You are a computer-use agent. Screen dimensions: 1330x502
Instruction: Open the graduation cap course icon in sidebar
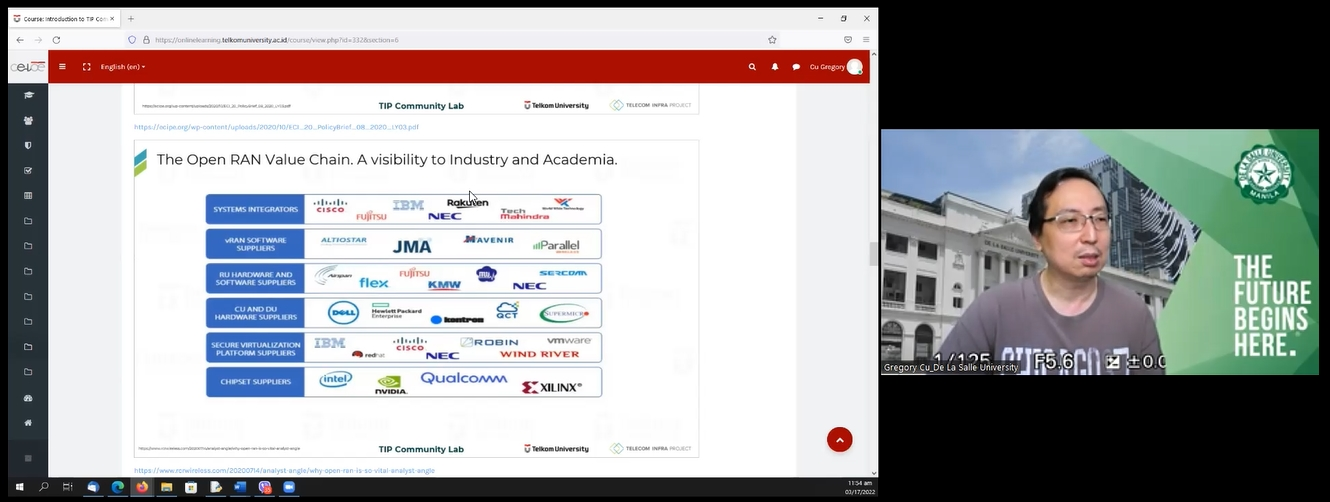(28, 95)
